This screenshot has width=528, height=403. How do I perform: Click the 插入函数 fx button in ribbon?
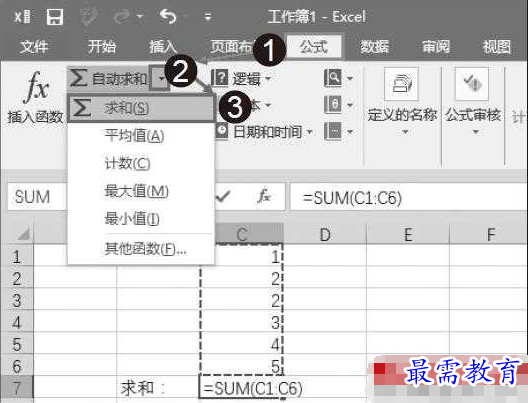[x=35, y=98]
